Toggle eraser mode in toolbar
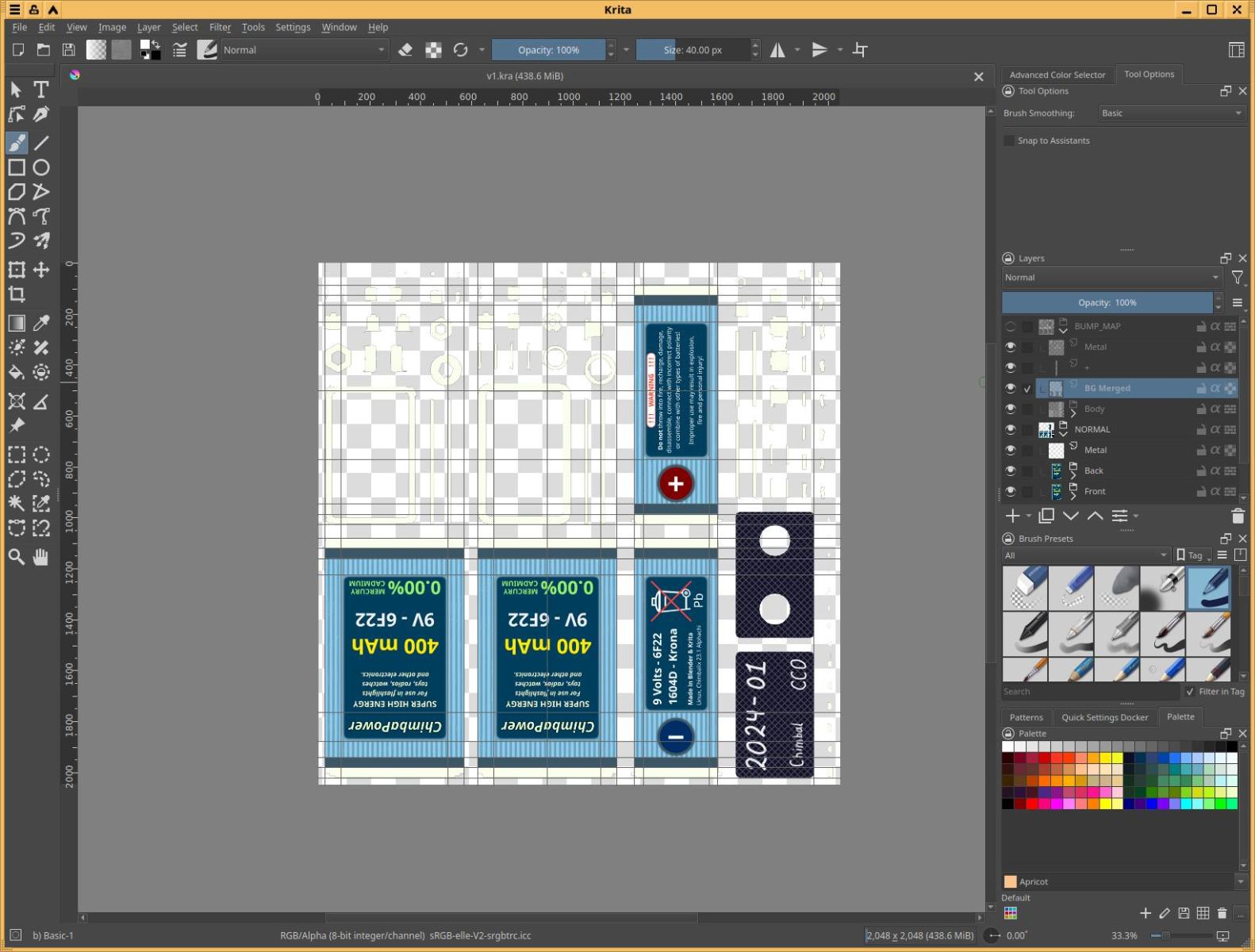This screenshot has height=952, width=1255. tap(405, 50)
